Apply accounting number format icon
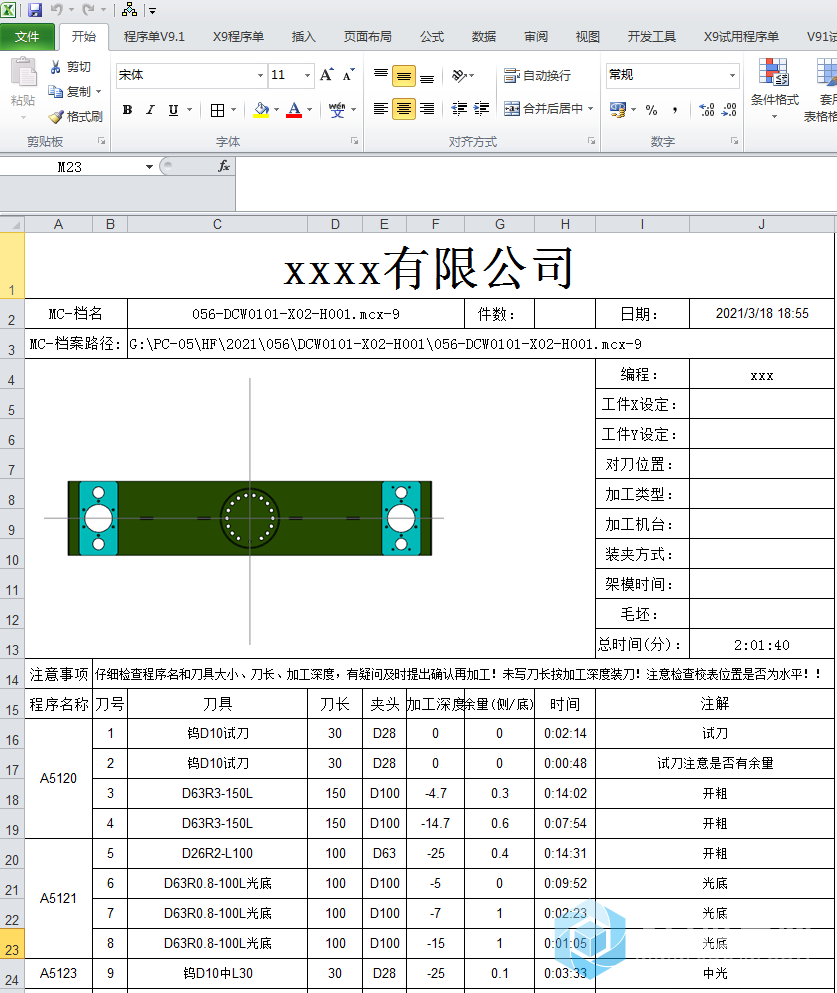 618,110
